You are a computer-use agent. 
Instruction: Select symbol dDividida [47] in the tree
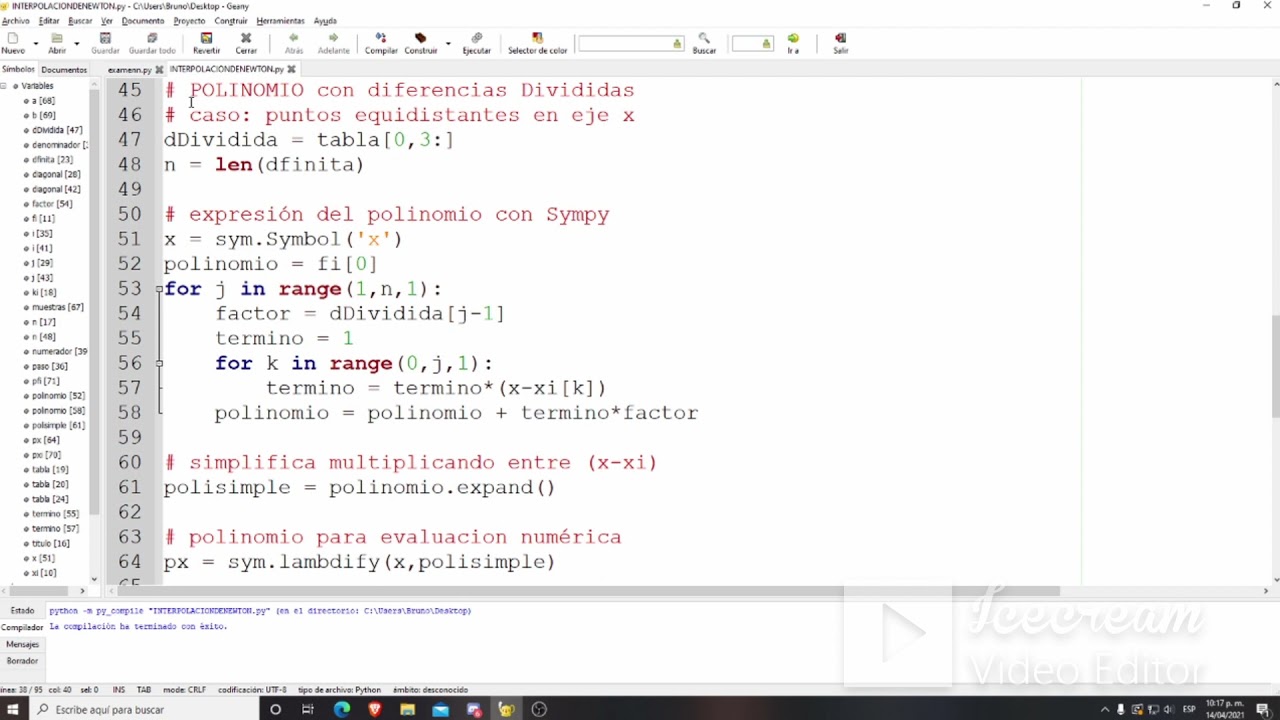tap(57, 130)
